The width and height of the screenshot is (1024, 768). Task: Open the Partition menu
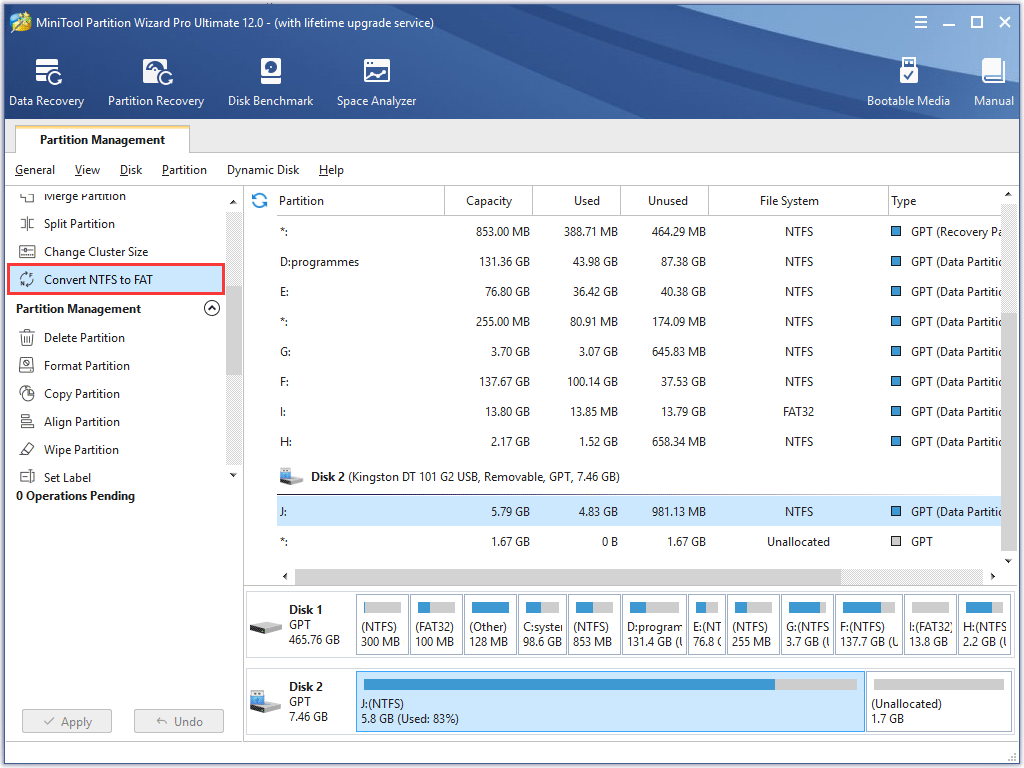[184, 170]
